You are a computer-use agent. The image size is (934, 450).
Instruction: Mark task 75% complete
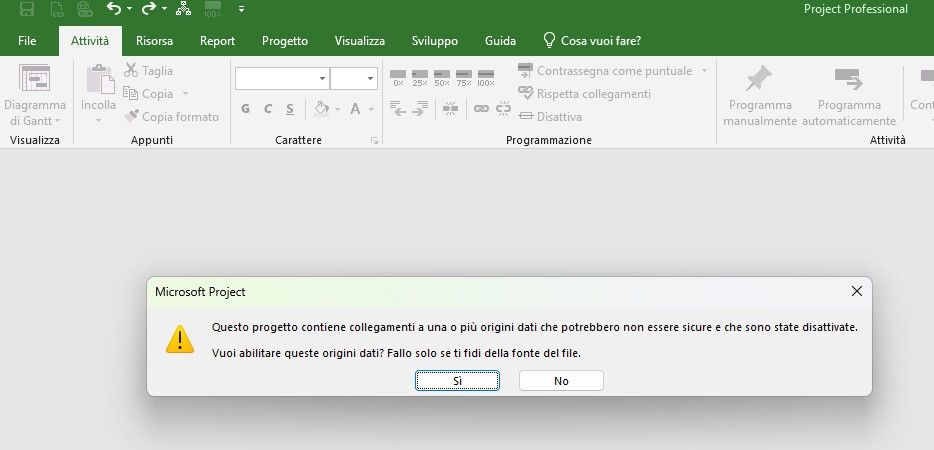pyautogui.click(x=464, y=78)
